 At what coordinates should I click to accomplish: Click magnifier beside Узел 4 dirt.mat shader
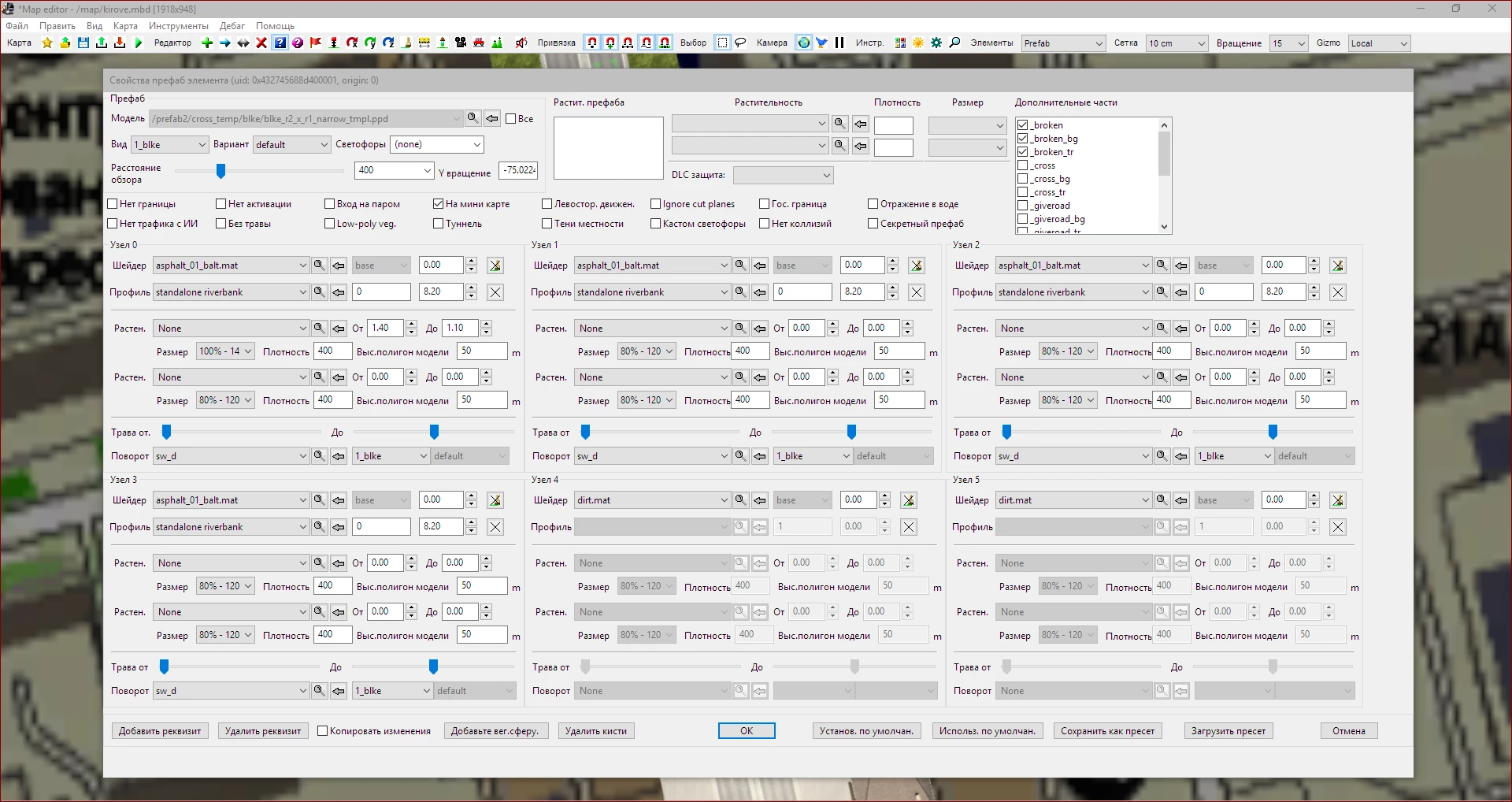[740, 500]
